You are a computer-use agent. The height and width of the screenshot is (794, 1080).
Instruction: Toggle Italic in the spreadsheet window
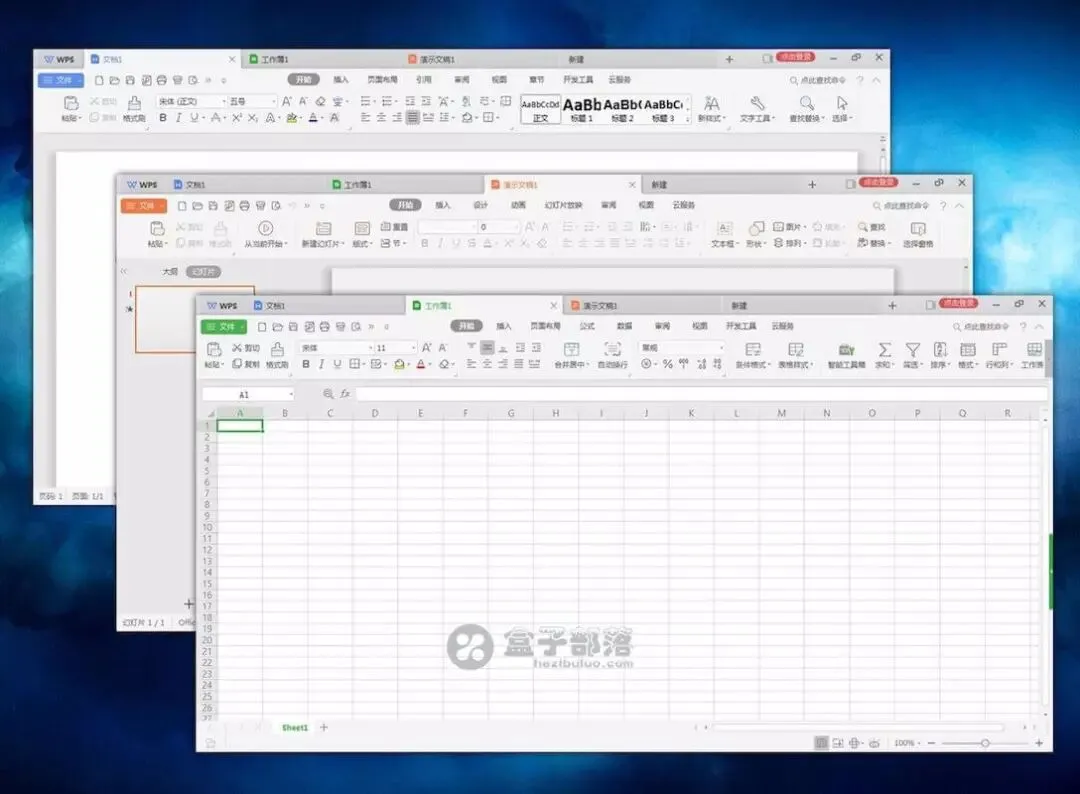[x=321, y=364]
